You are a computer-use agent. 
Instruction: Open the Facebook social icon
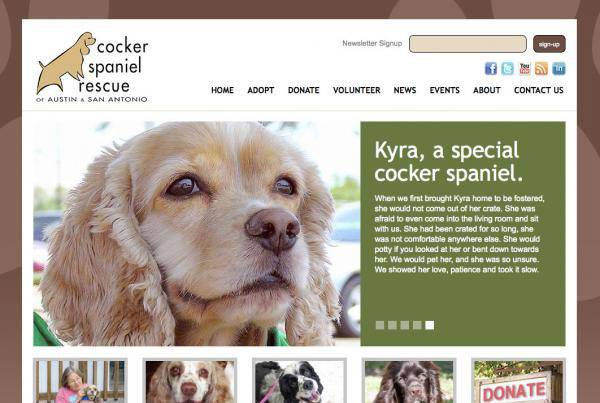[491, 69]
